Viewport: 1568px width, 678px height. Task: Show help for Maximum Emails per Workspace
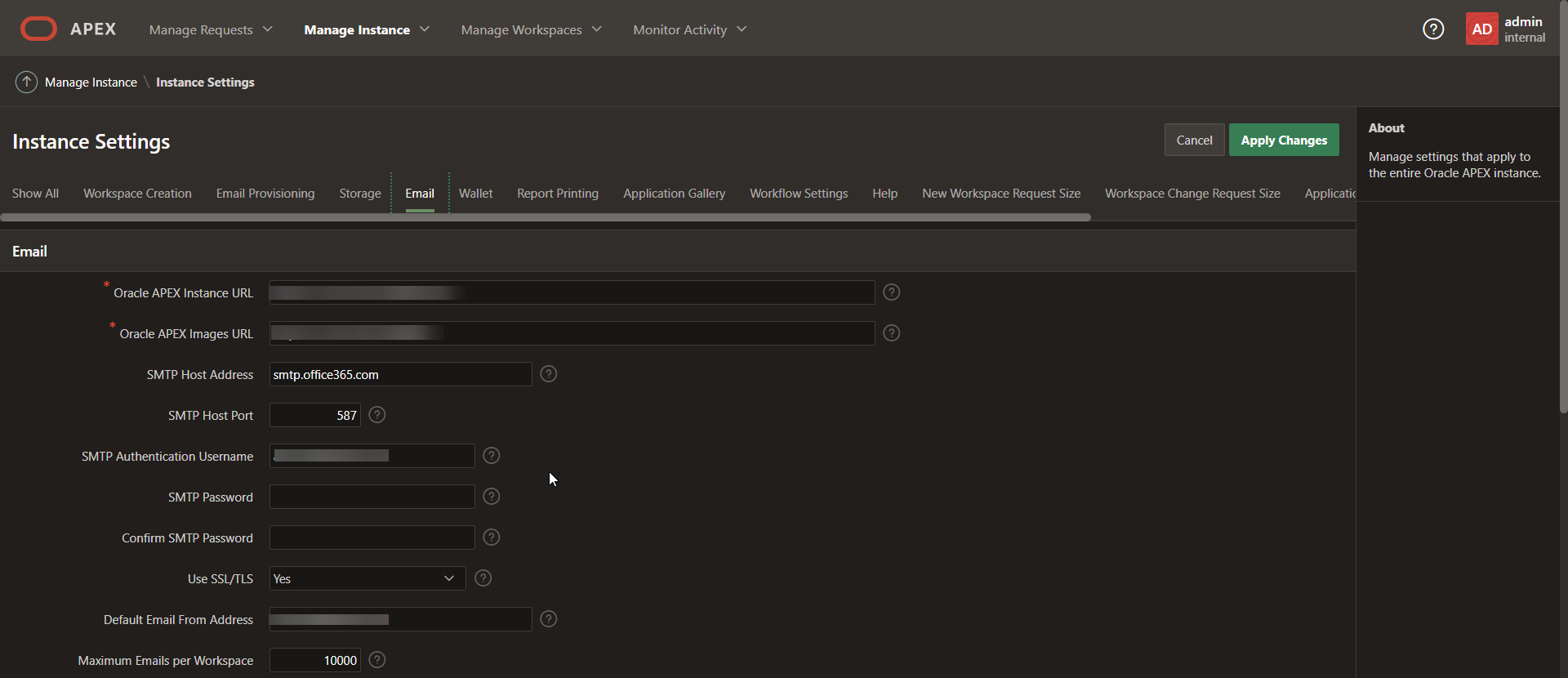(x=376, y=660)
